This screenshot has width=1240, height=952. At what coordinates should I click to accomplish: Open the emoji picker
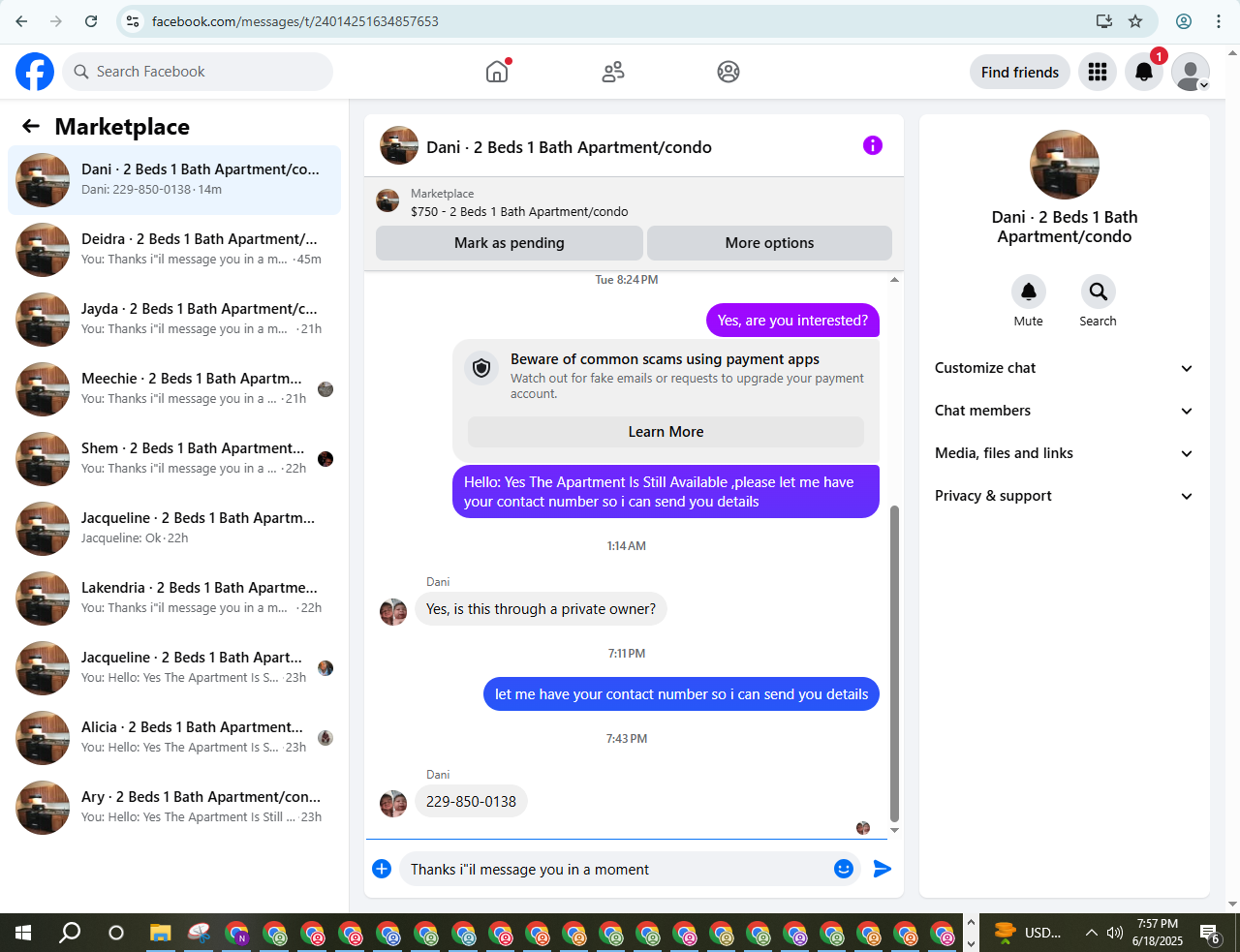click(x=844, y=869)
